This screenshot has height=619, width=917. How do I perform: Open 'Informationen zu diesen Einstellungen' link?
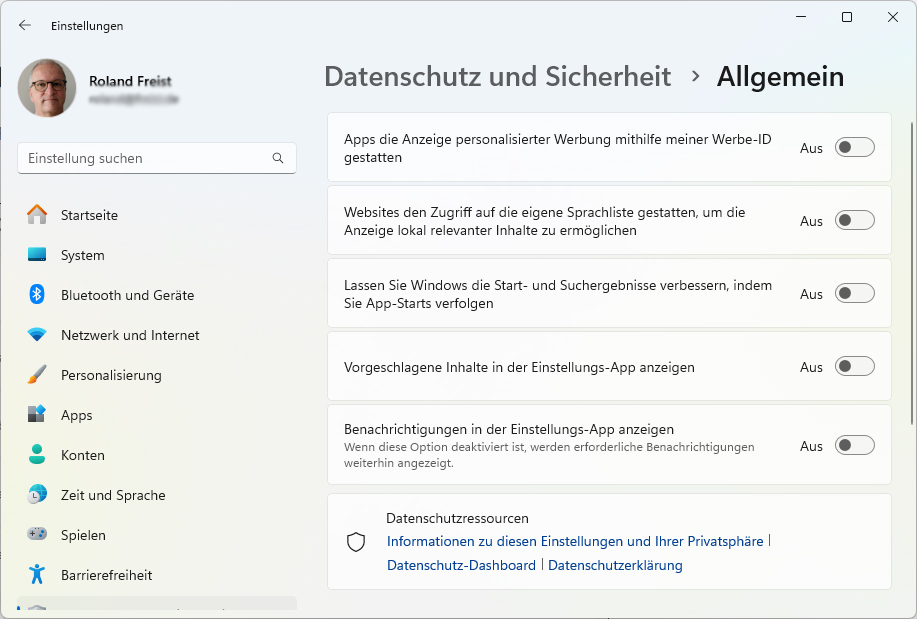point(575,541)
